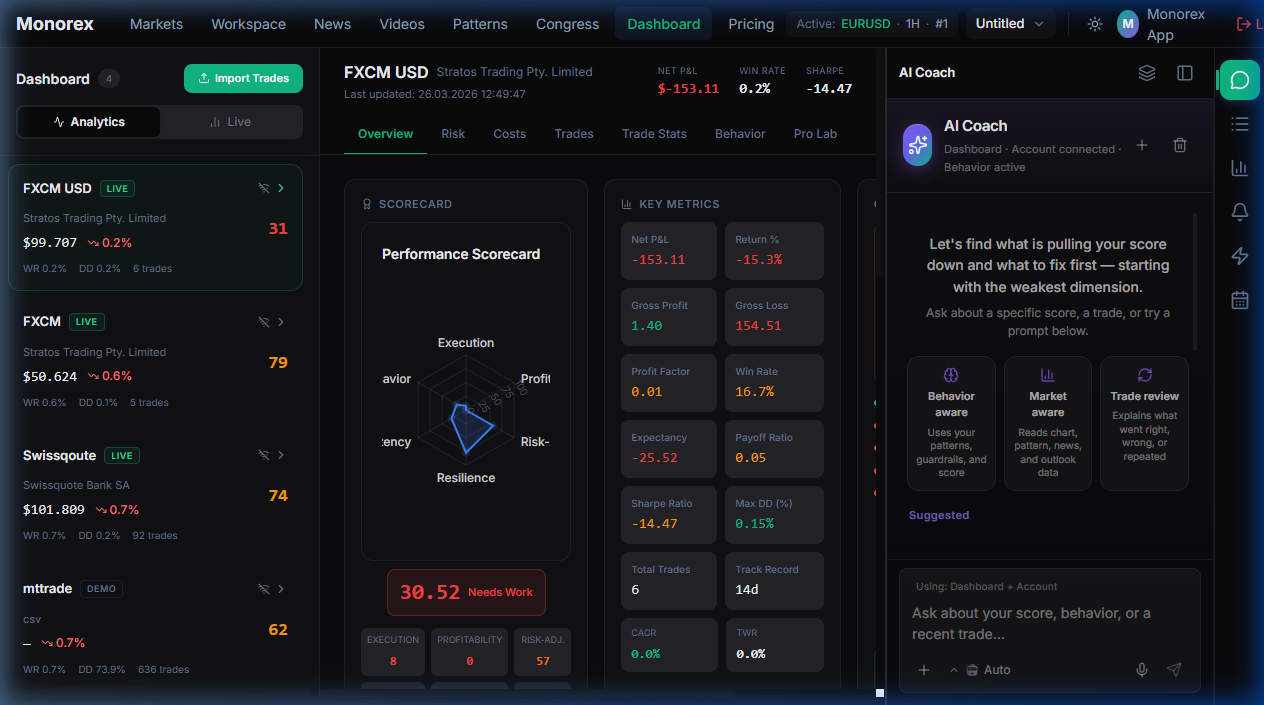Click the layers stack icon in AI Coach header
This screenshot has height=705, width=1264.
pos(1147,73)
